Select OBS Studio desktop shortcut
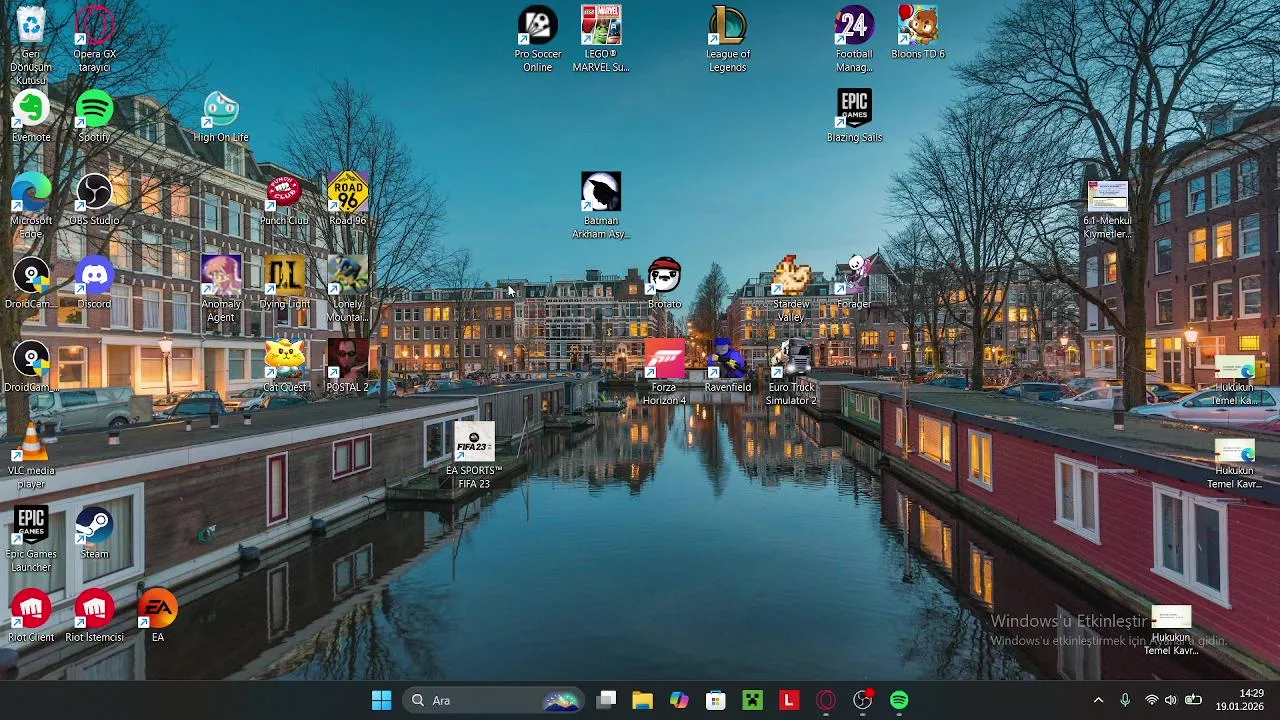 pyautogui.click(x=94, y=199)
